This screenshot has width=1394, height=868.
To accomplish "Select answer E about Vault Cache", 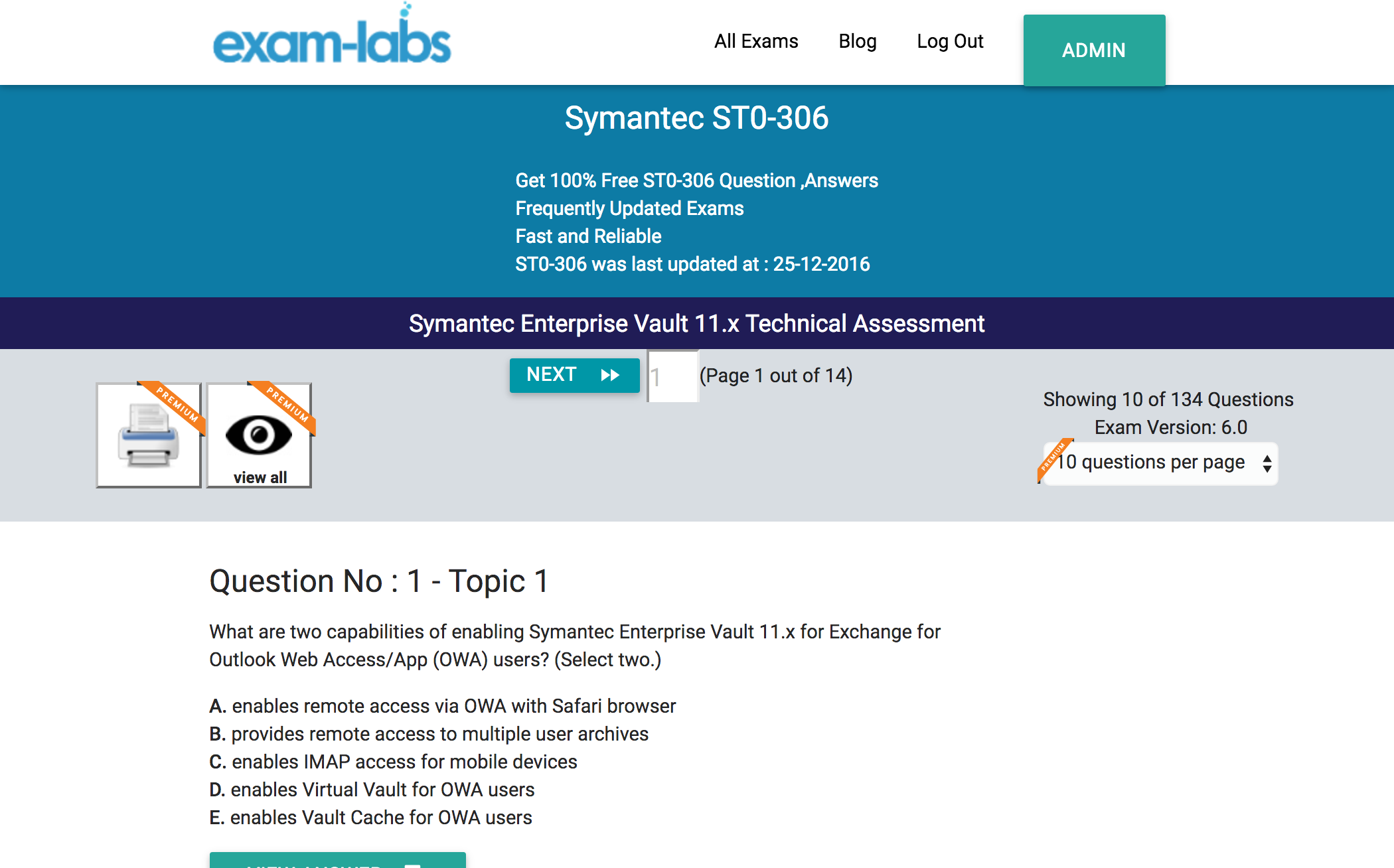I will 370,818.
